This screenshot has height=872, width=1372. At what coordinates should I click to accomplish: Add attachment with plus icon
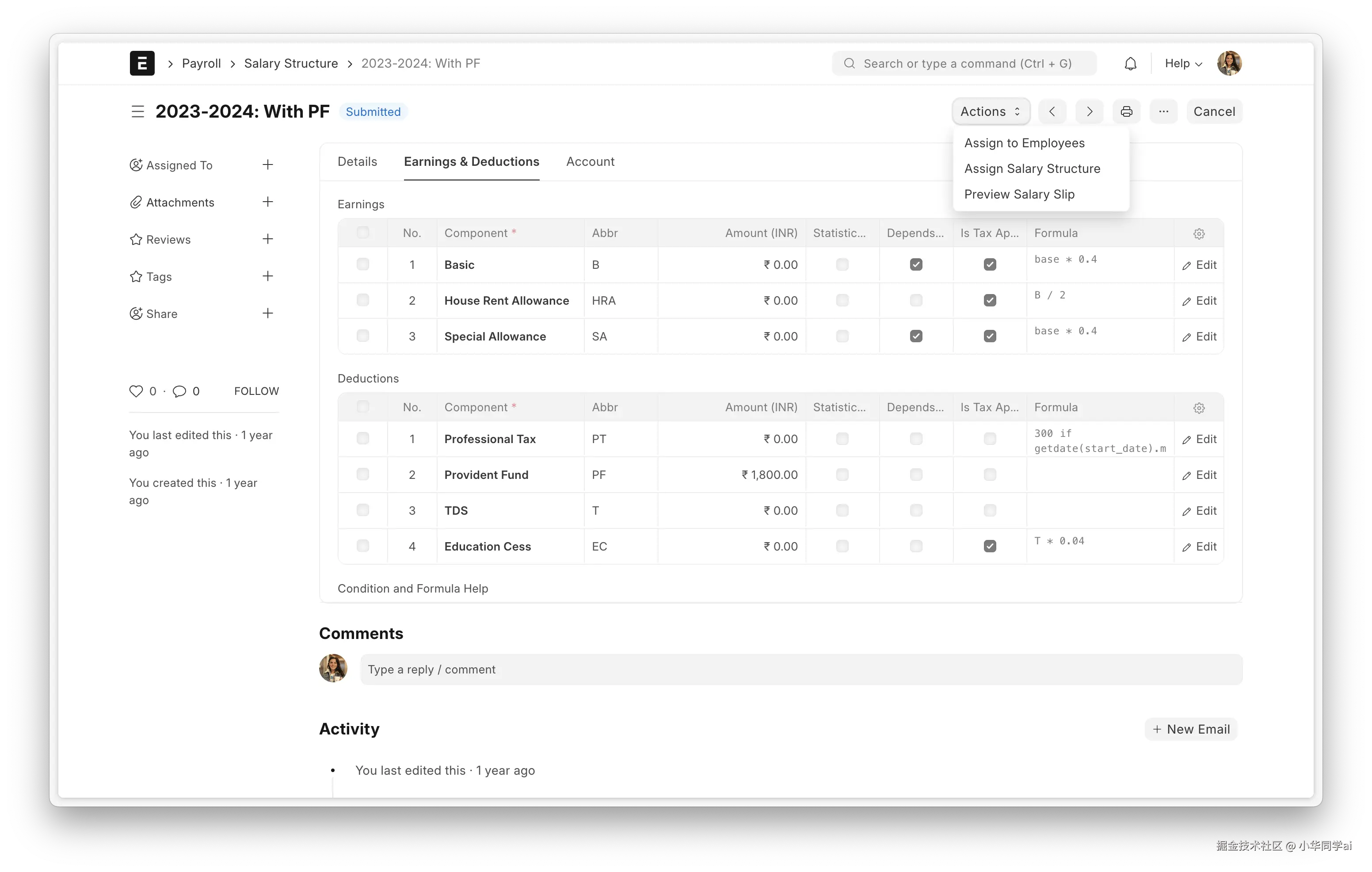pos(268,203)
